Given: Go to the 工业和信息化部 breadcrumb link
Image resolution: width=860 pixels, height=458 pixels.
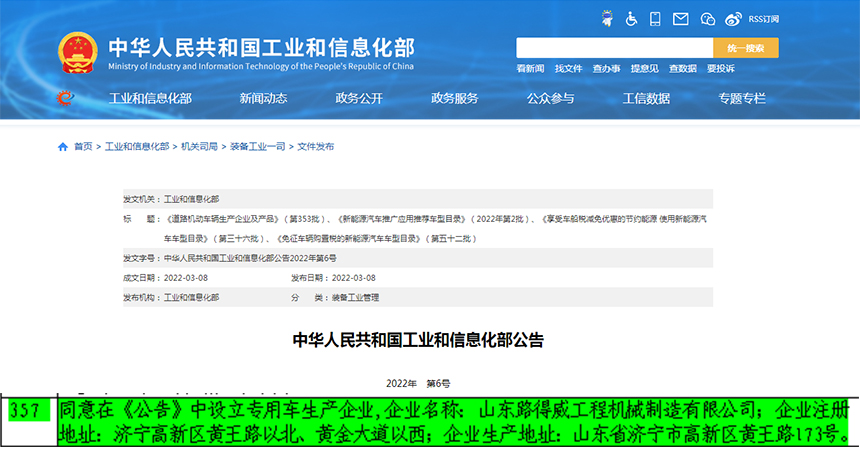Looking at the screenshot, I should 137,146.
